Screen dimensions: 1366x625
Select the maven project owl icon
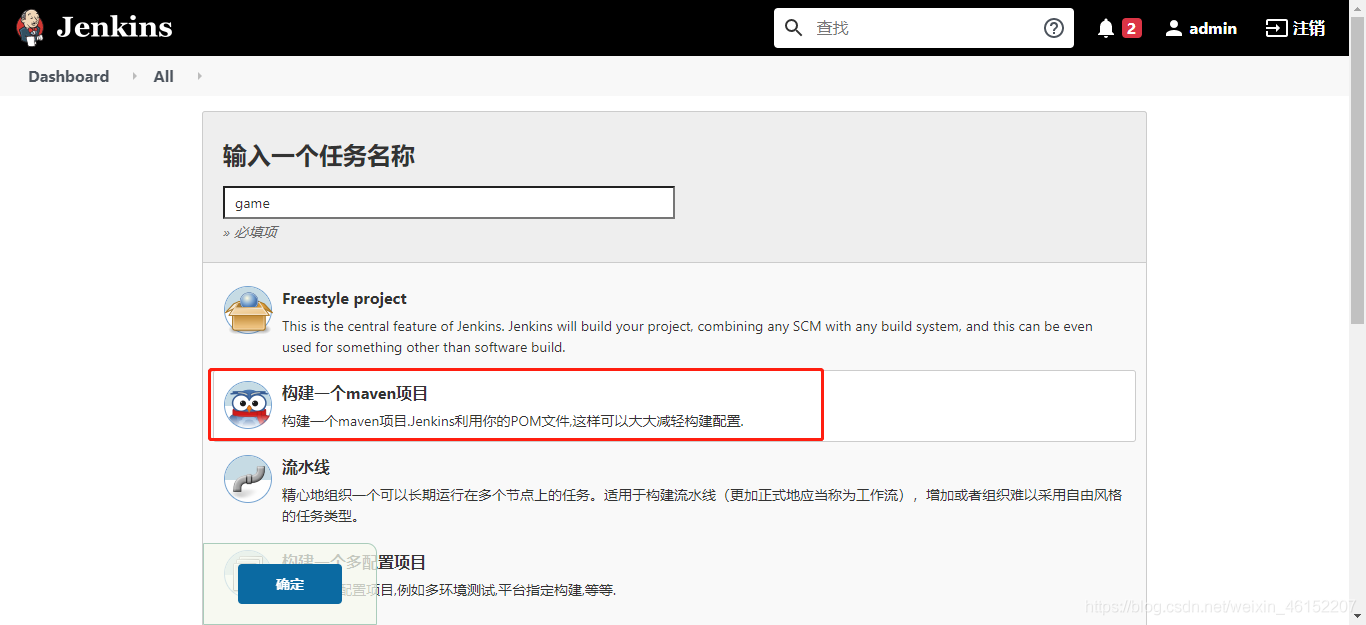[x=248, y=405]
